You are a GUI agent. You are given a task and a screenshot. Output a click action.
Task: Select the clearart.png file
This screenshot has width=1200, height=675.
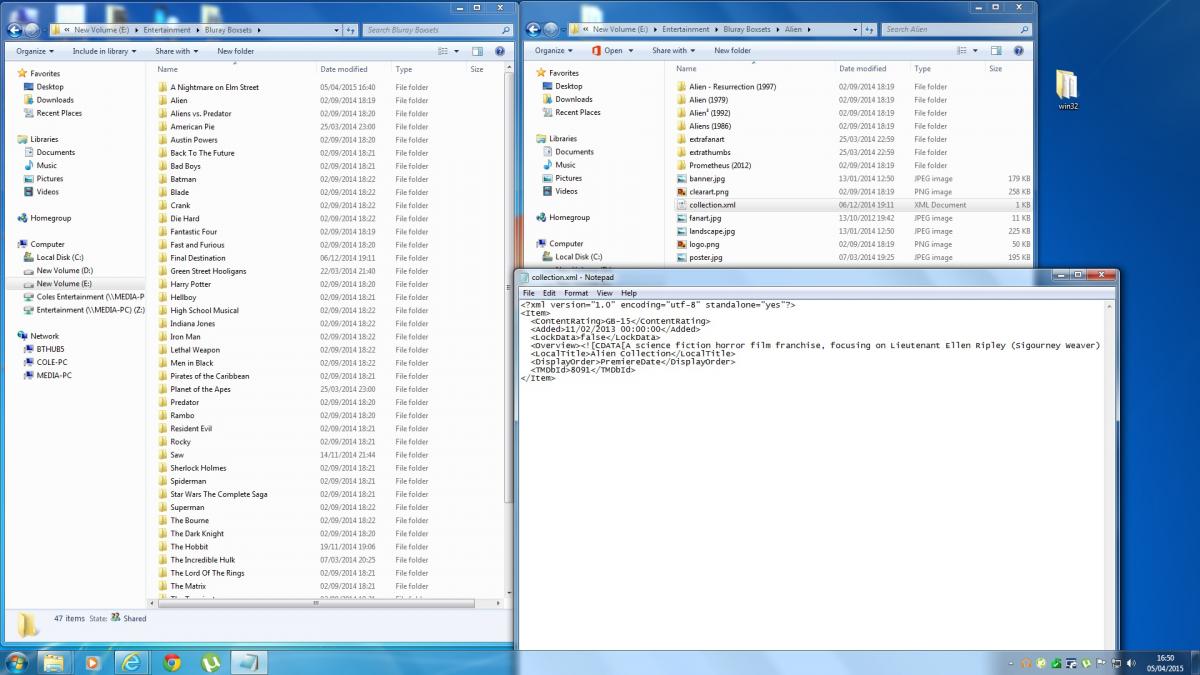tap(708, 191)
